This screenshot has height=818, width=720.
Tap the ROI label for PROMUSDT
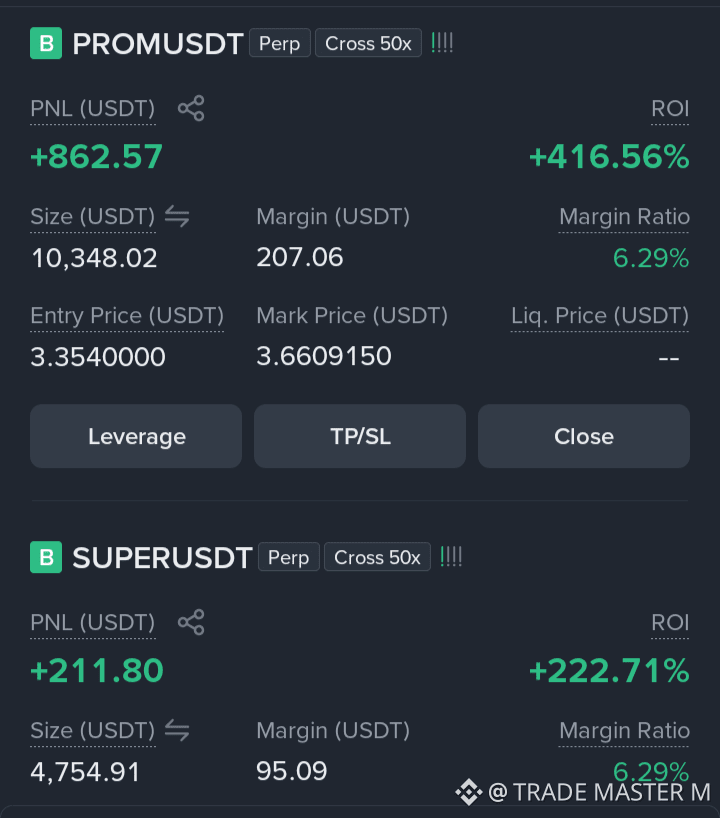[x=670, y=109]
